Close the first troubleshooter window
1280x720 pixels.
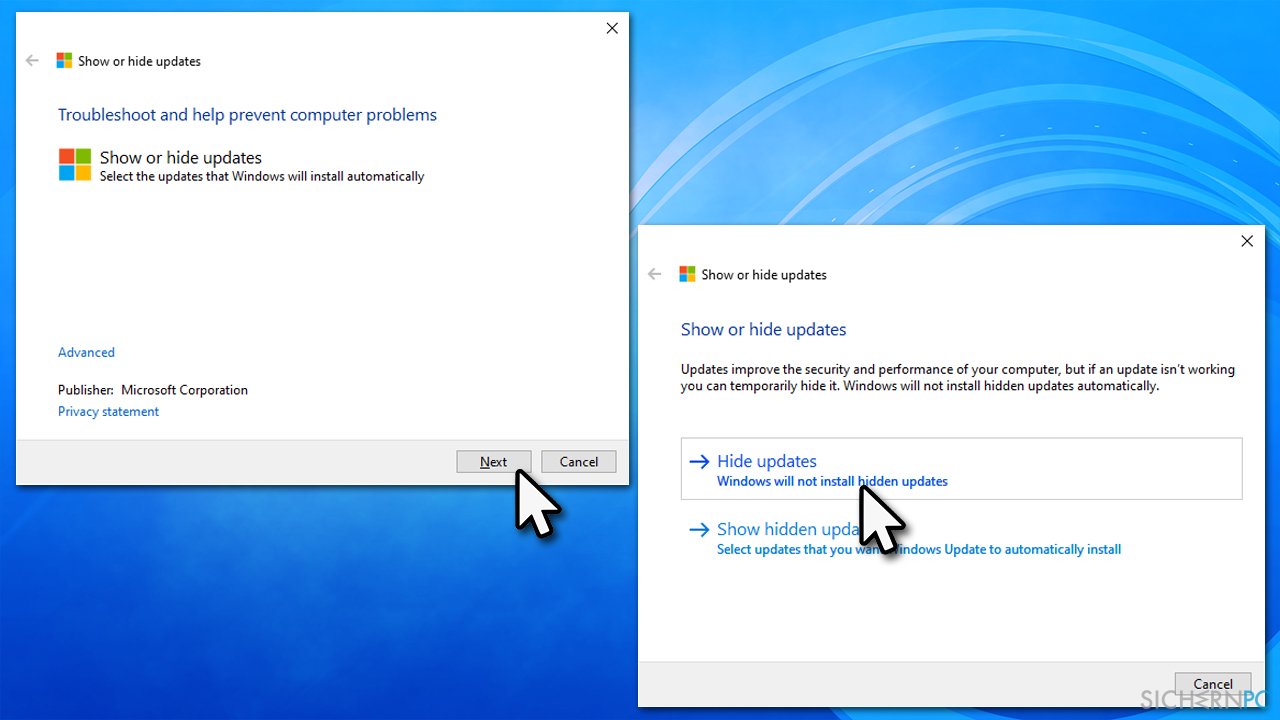612,28
